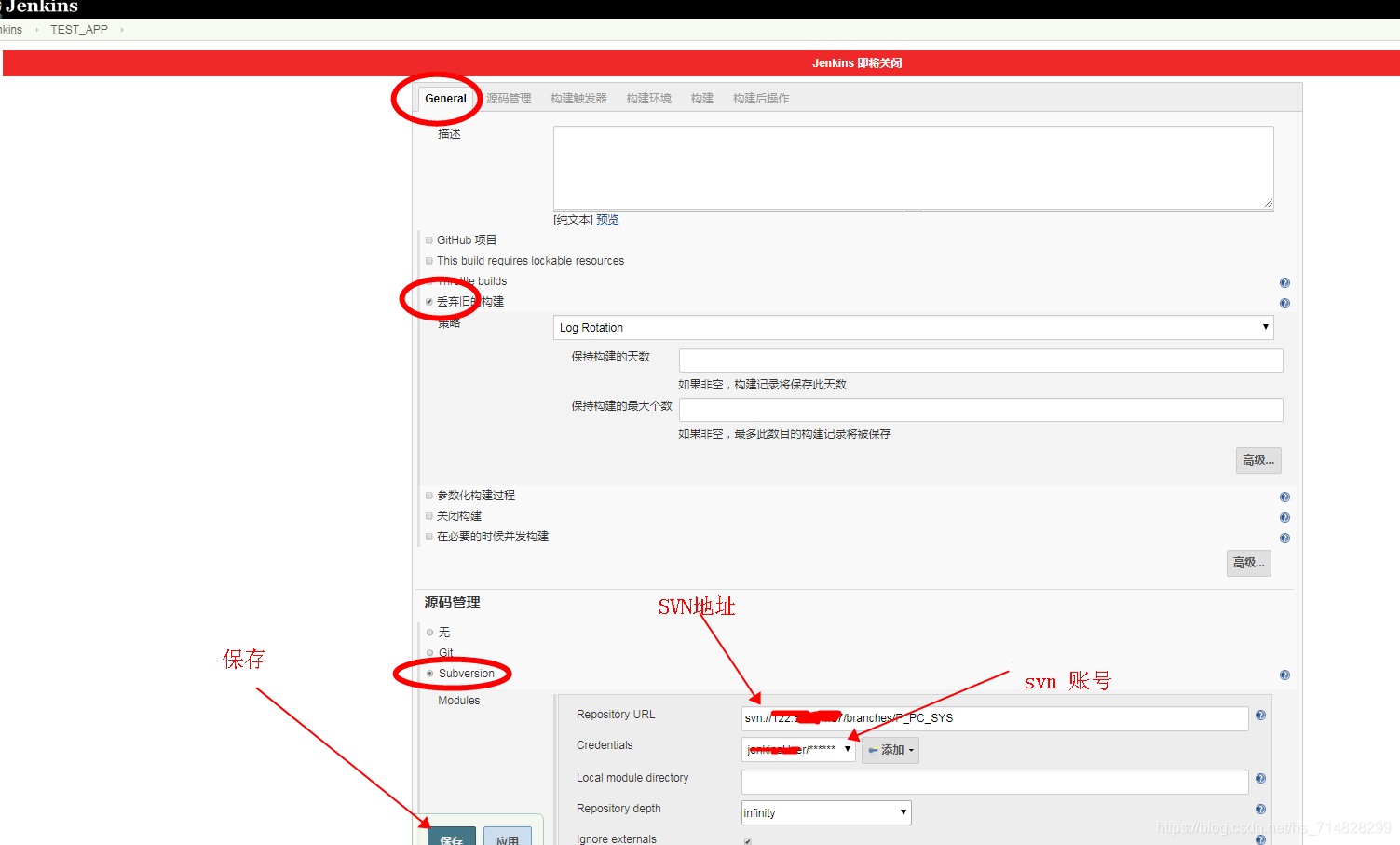Enable 在必要的时候并发构建 checkbox
1400x845 pixels.
[x=429, y=536]
